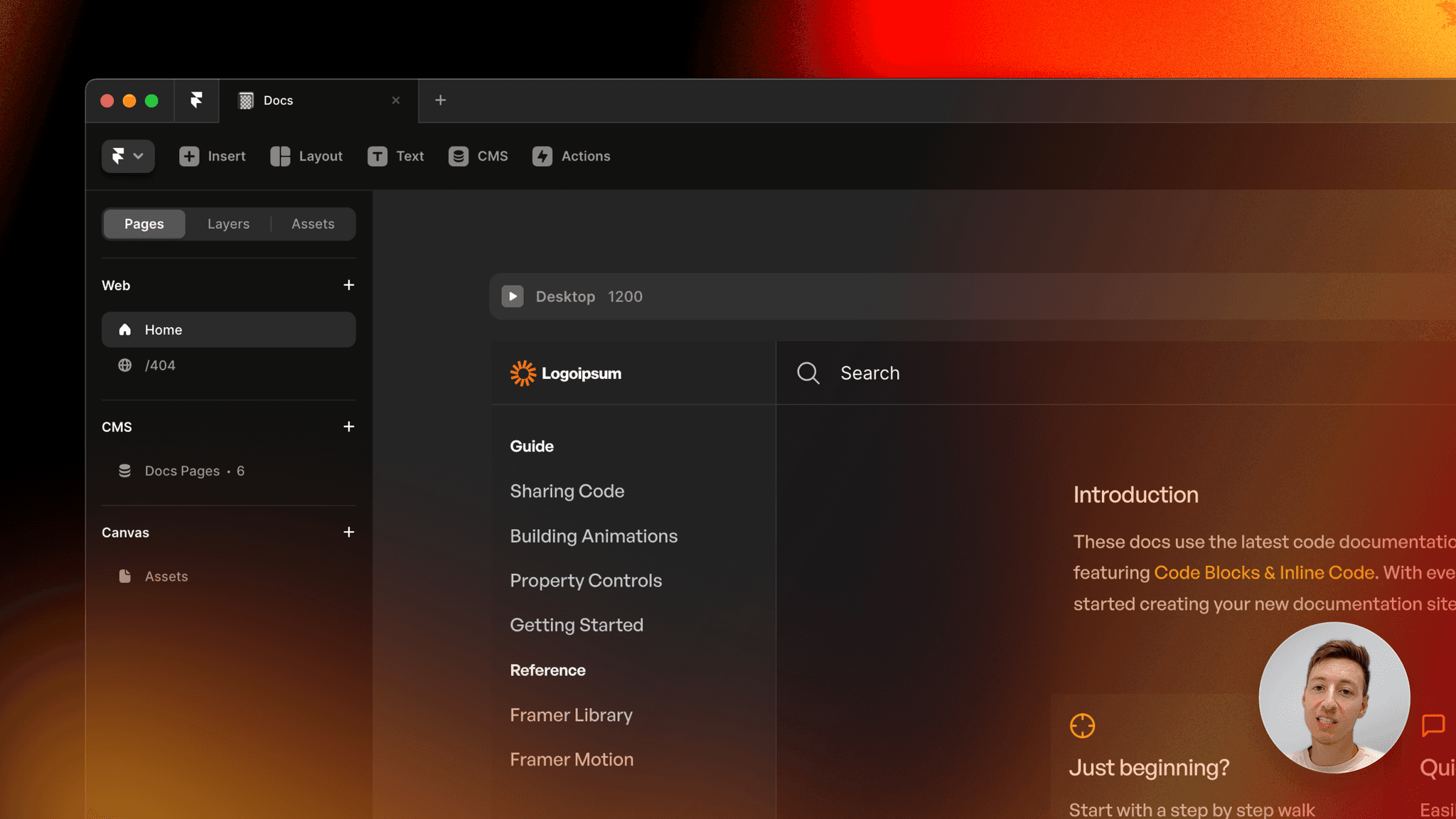Select the /404 page
1456x819 pixels.
(x=161, y=365)
